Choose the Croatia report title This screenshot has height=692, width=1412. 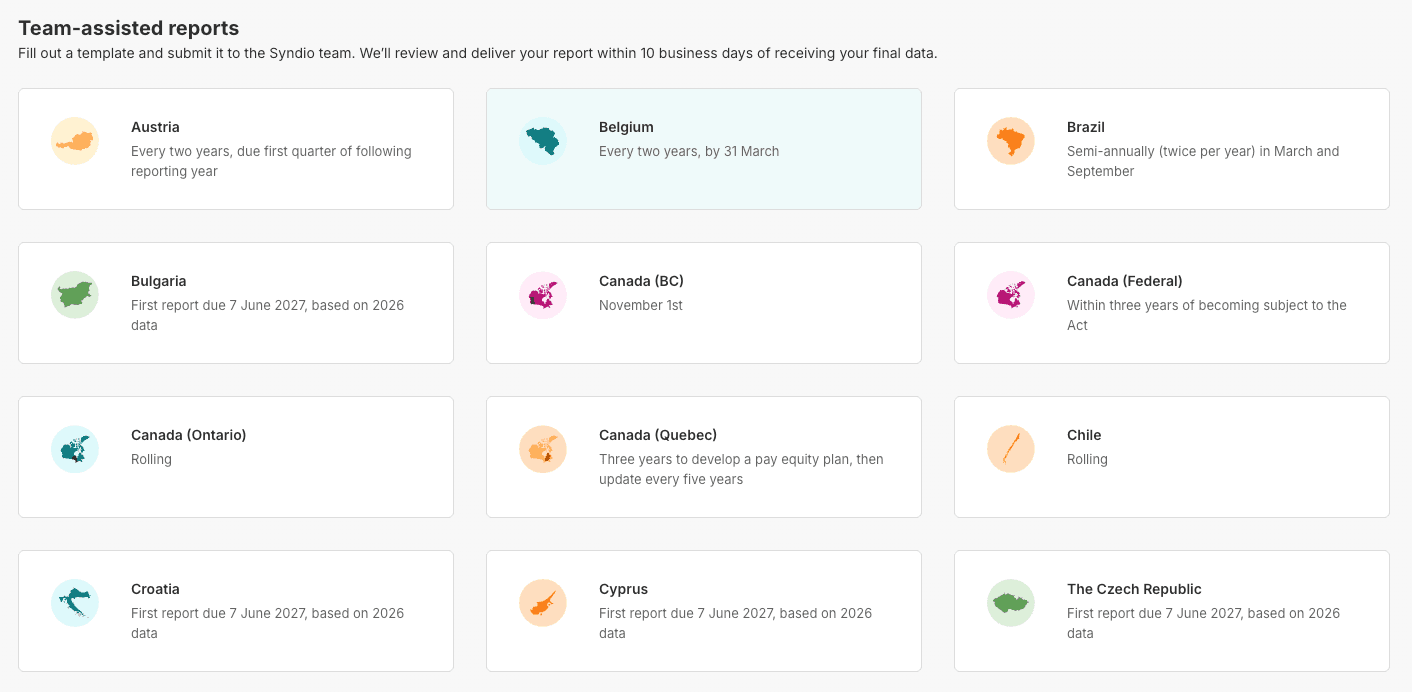155,589
